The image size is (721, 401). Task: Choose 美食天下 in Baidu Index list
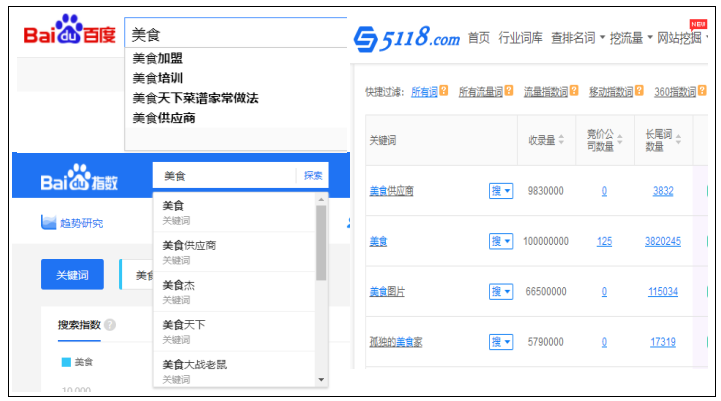tap(235, 332)
